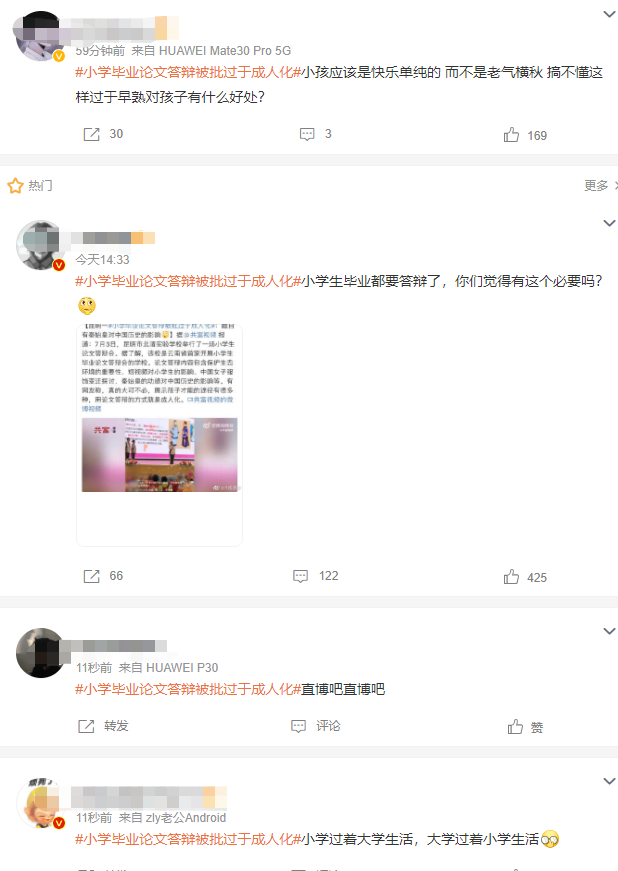Like the post with 169 likes
The image size is (618, 871).
(511, 134)
